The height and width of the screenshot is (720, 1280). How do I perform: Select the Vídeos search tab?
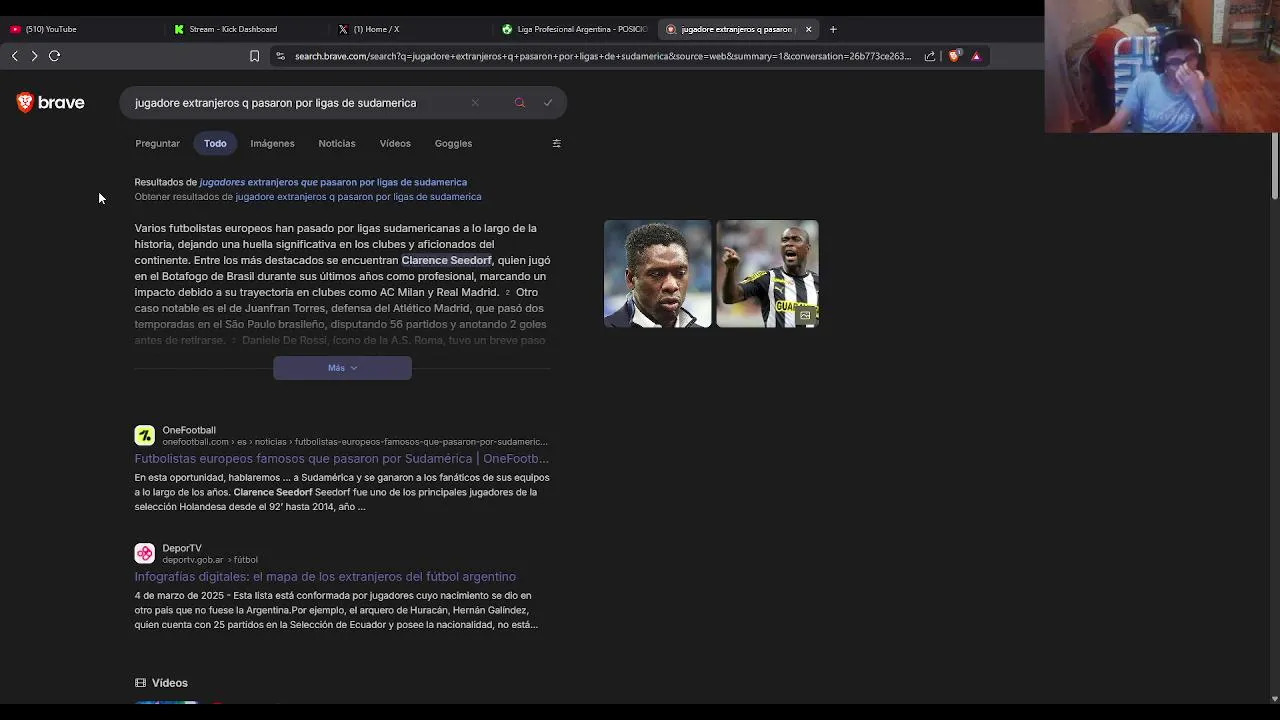395,143
